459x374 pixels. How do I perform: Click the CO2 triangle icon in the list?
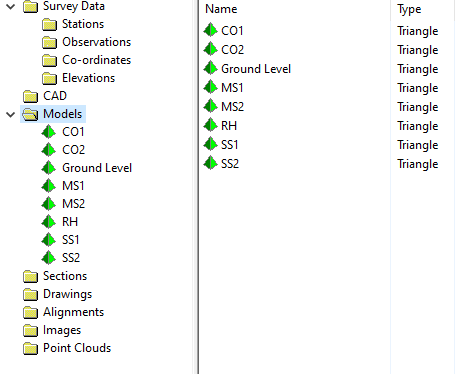[x=211, y=49]
